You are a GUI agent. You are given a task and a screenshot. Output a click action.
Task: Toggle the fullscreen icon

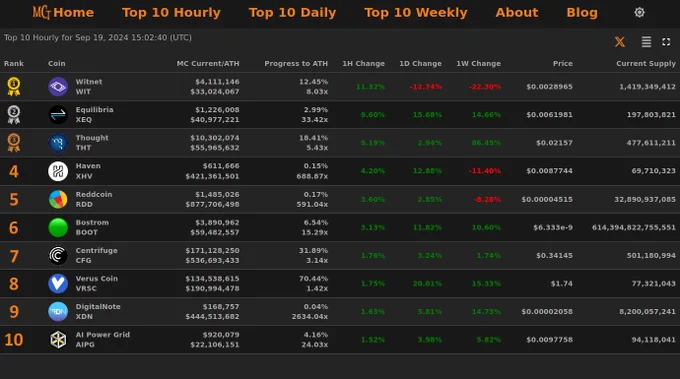(x=666, y=42)
